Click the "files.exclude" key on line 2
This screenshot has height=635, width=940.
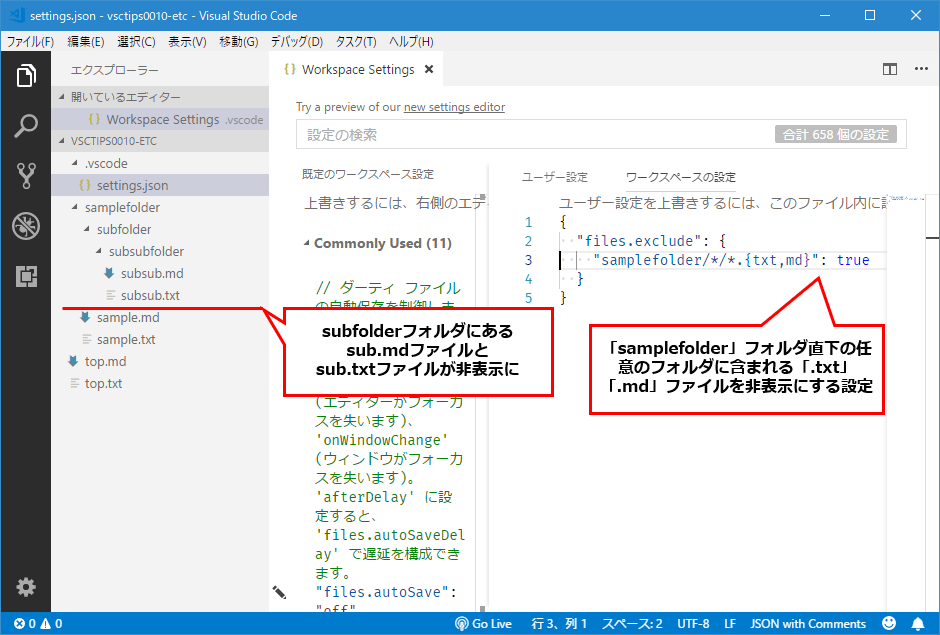click(639, 240)
